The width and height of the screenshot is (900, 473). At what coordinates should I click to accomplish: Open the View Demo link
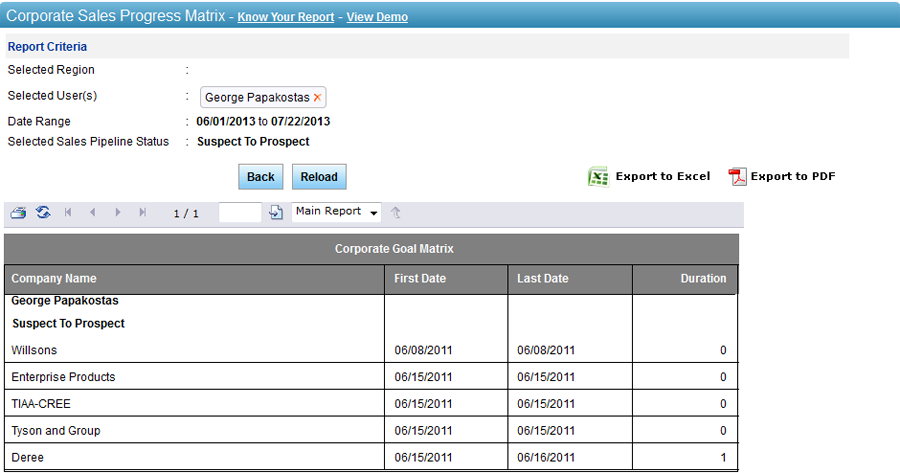(x=377, y=17)
